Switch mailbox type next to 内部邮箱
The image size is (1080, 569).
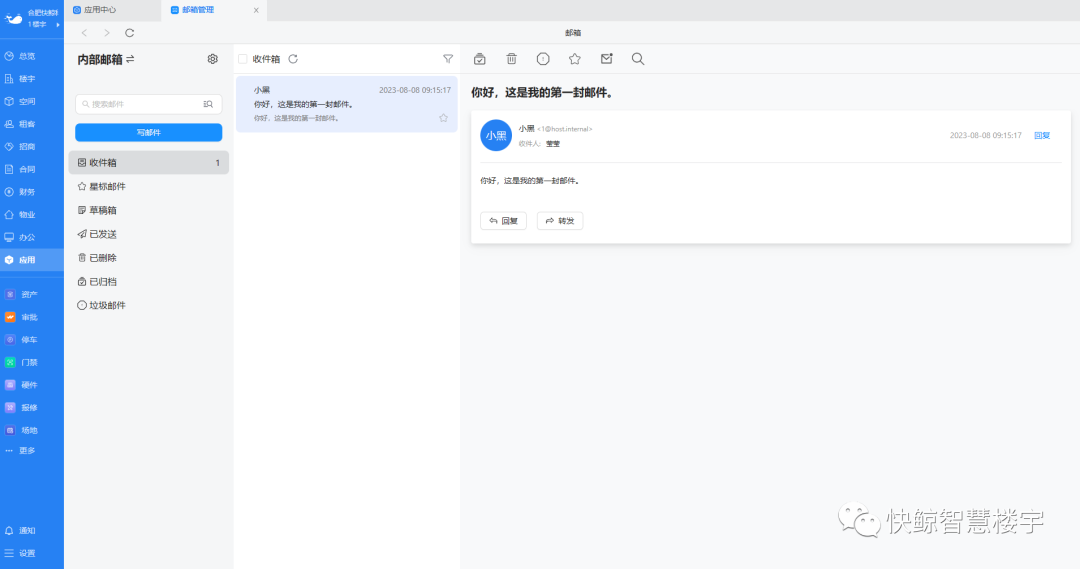tap(130, 60)
